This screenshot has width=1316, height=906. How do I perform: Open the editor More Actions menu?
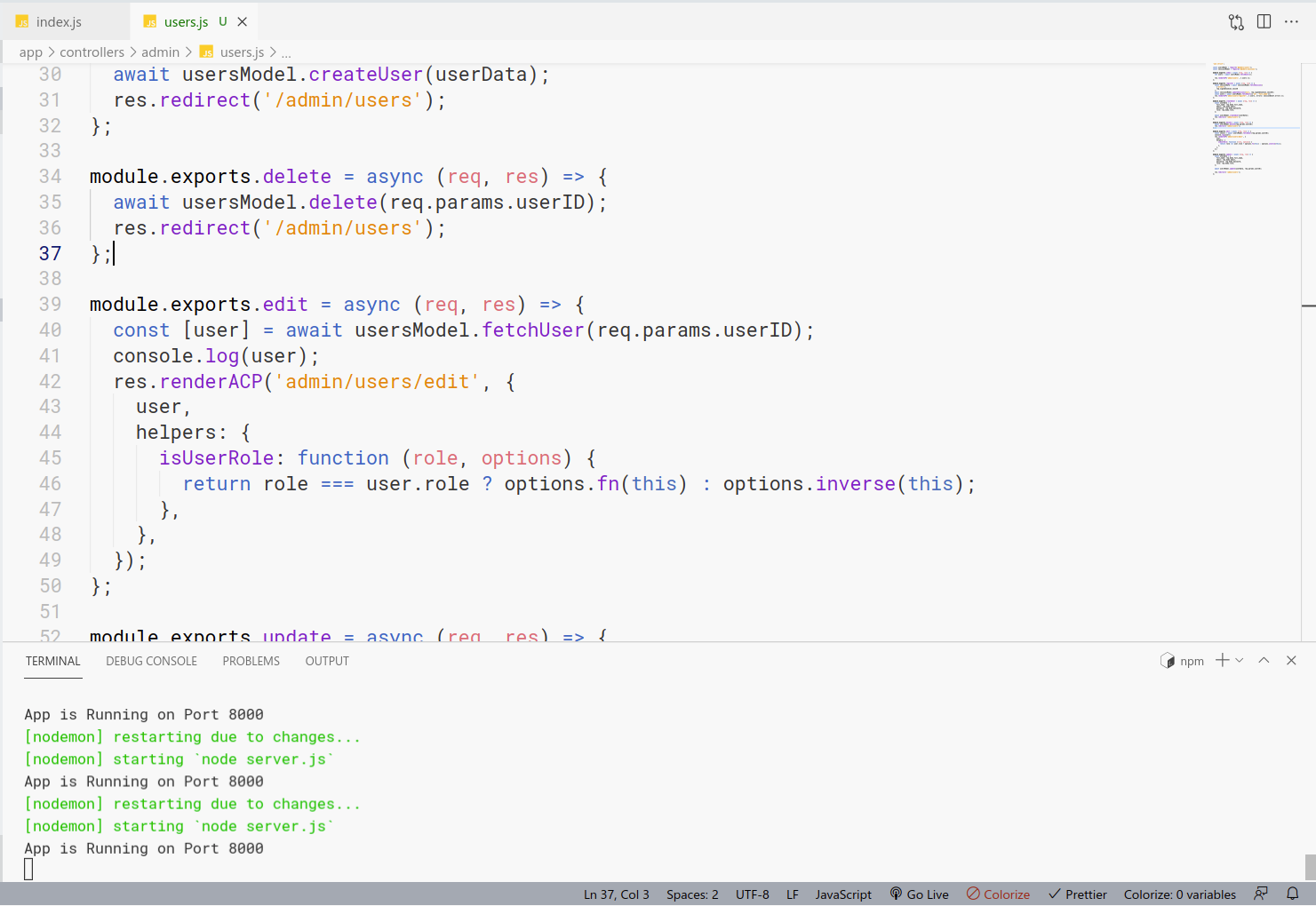pos(1291,22)
